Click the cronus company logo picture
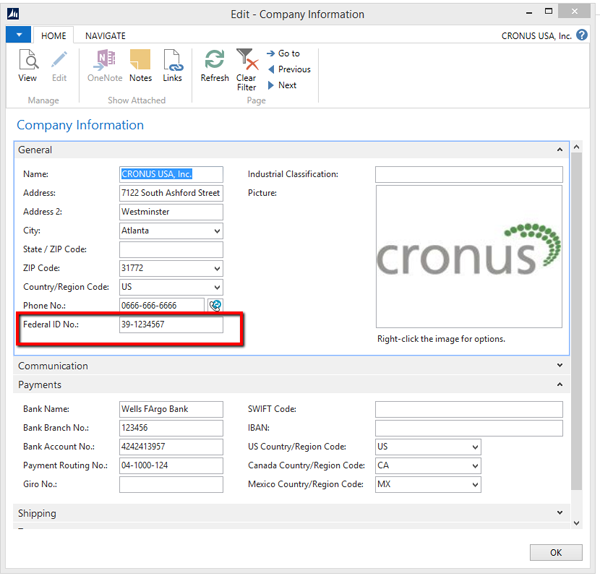The image size is (600, 576). coord(469,256)
